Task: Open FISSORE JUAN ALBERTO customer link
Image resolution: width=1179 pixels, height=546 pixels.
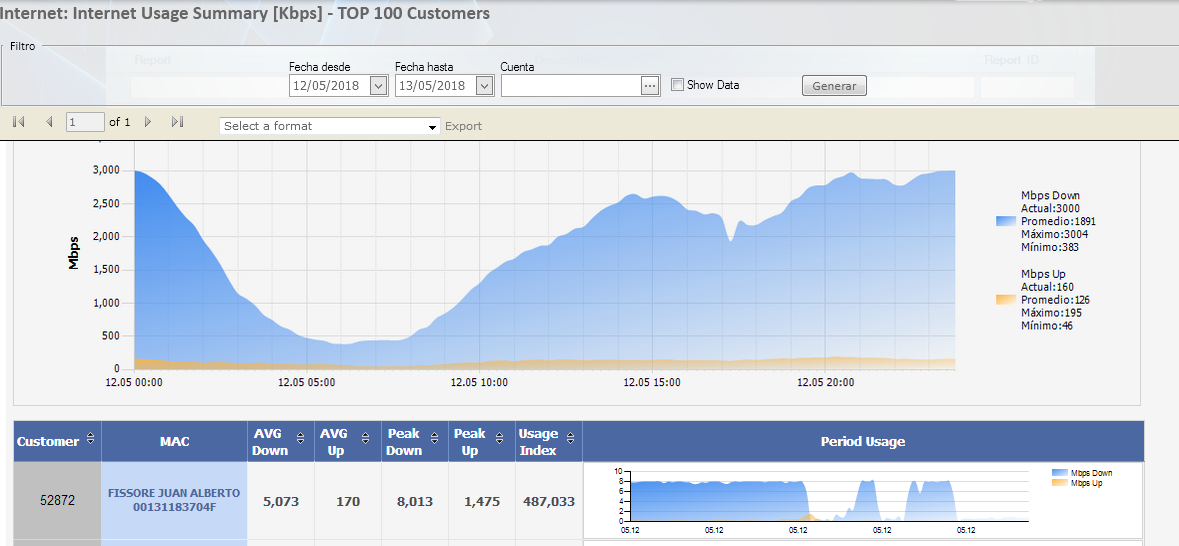Action: click(174, 500)
